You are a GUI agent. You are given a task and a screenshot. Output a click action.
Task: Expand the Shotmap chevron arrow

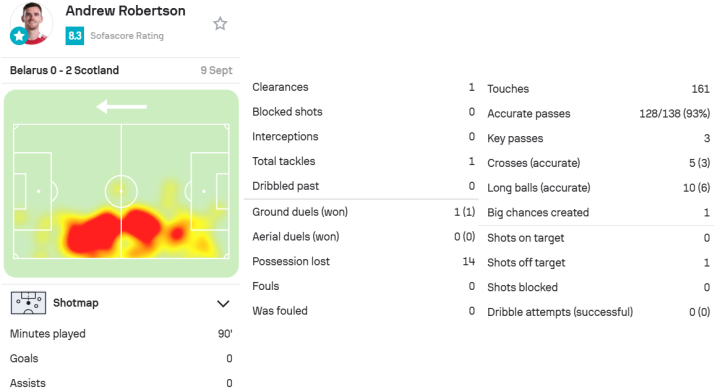[223, 304]
